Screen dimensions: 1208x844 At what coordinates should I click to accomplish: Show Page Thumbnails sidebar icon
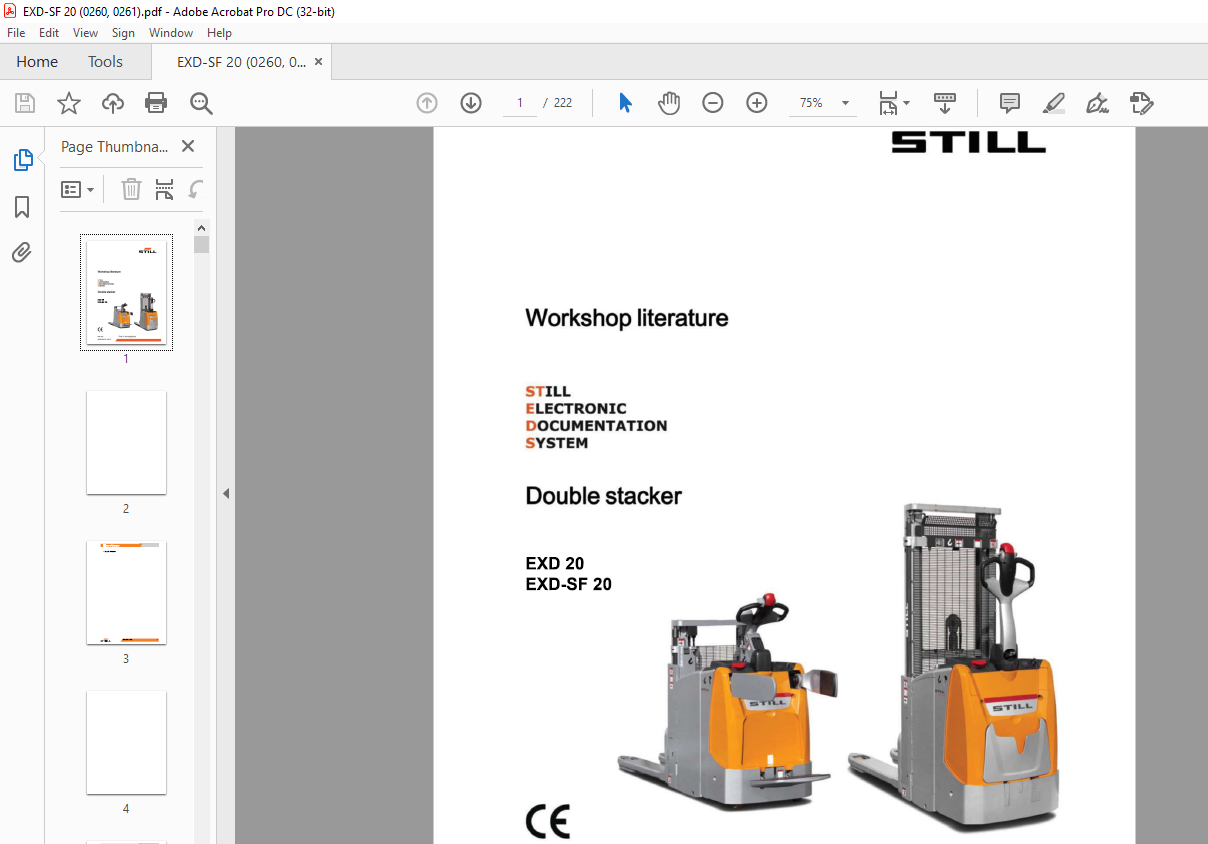click(x=22, y=160)
